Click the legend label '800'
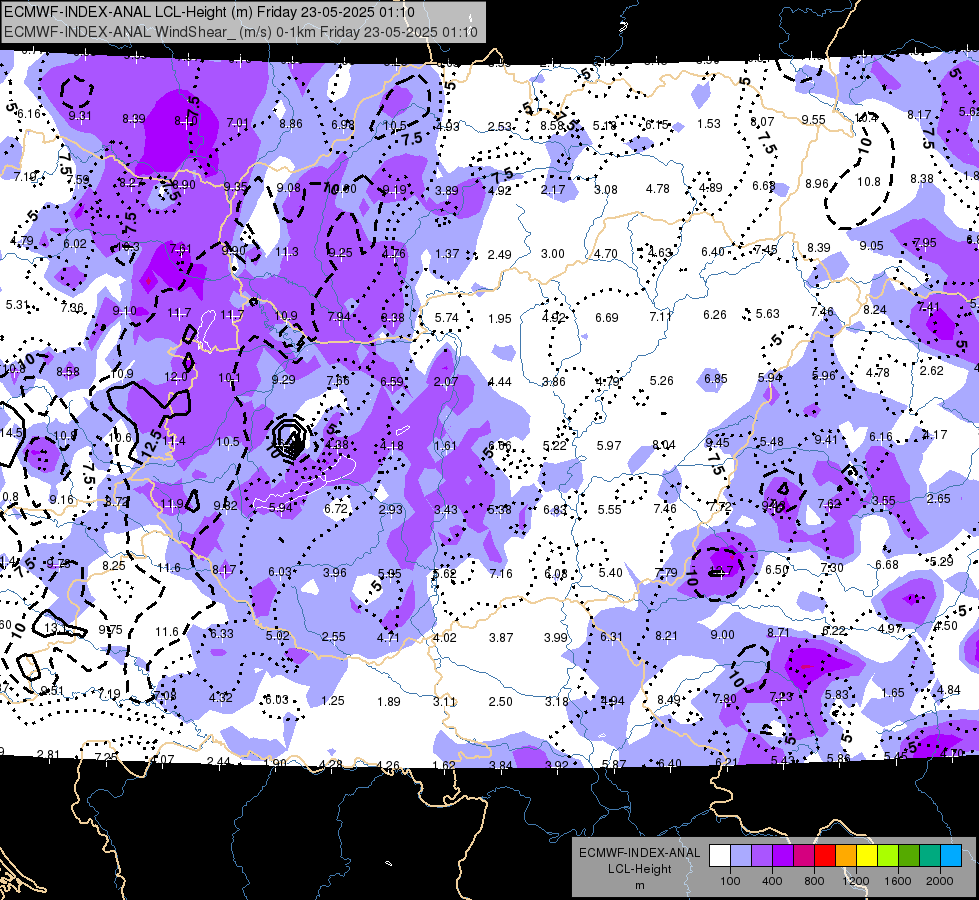The height and width of the screenshot is (900, 979). click(x=814, y=881)
